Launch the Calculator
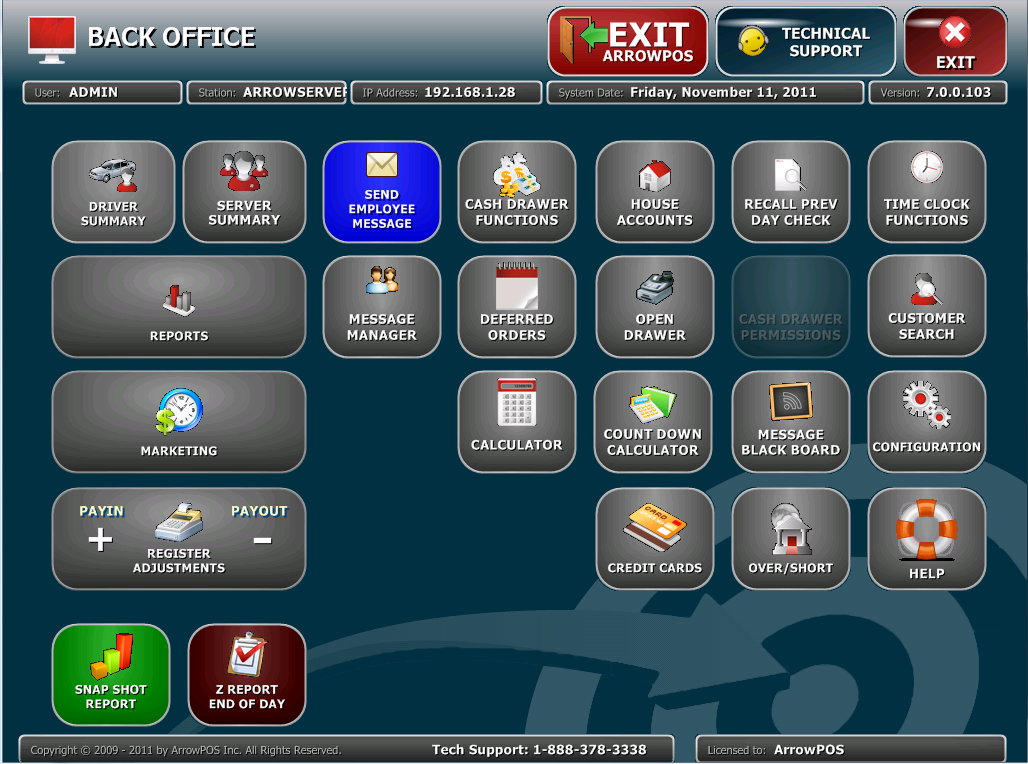This screenshot has height=764, width=1028. [x=517, y=421]
